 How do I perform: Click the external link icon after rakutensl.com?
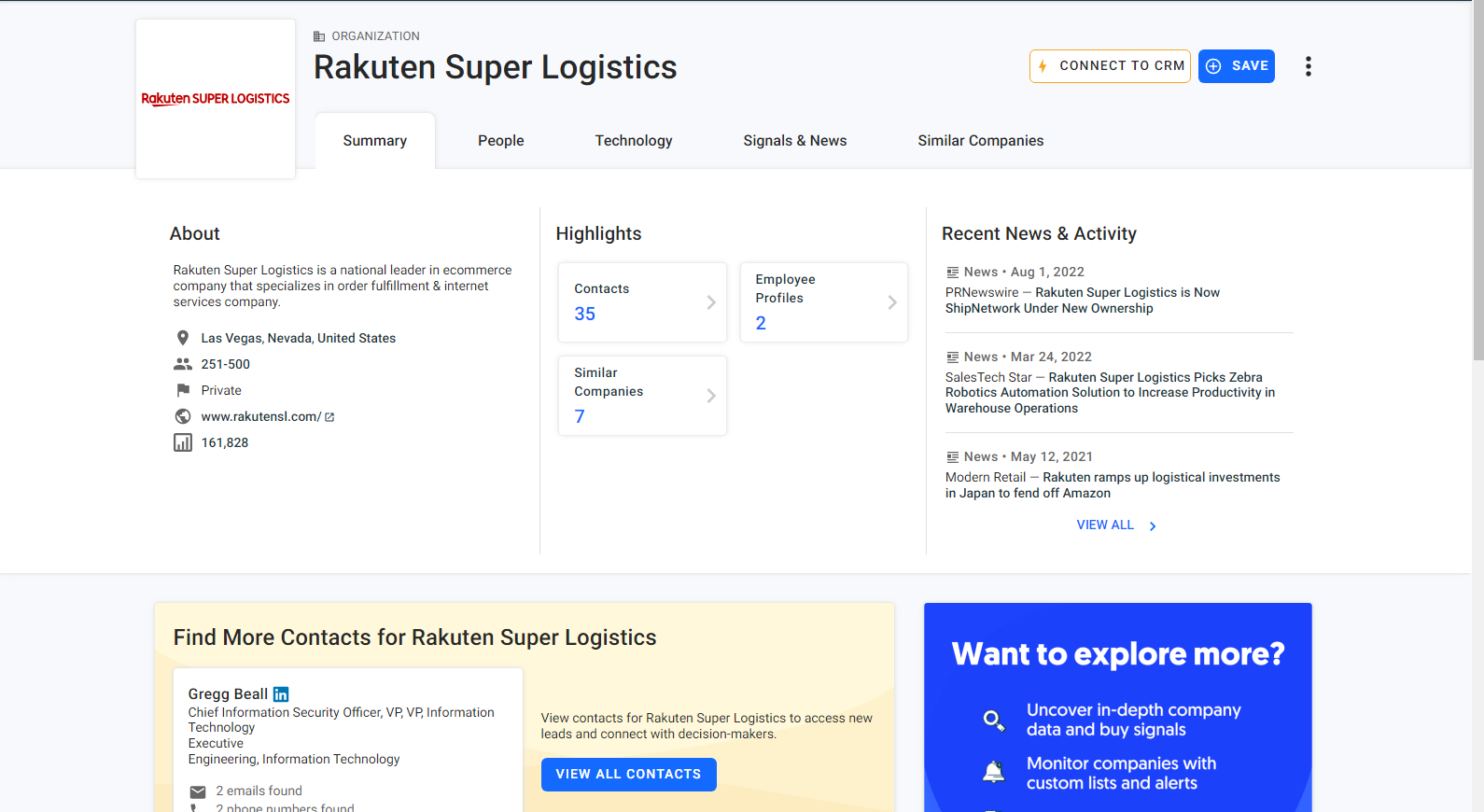(x=329, y=417)
